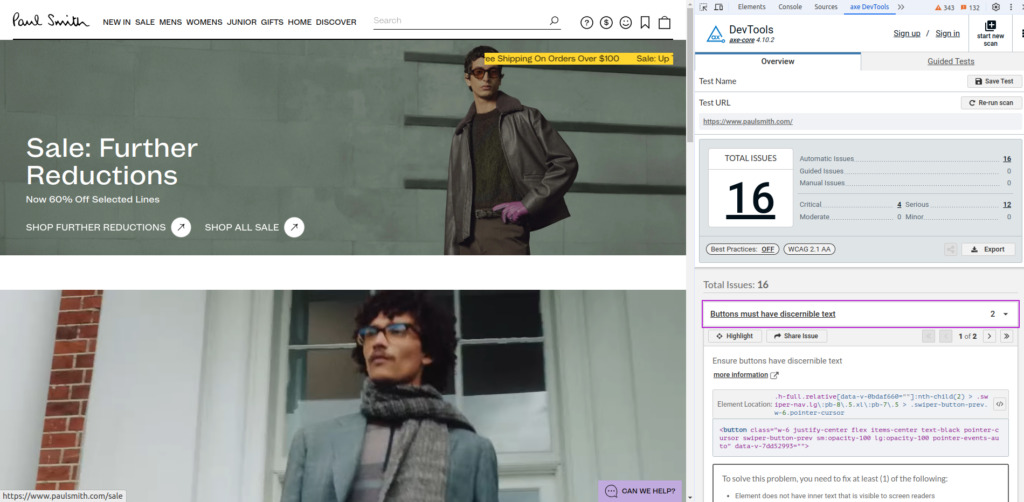The height and width of the screenshot is (502, 1024).
Task: Focus the Search input field
Action: coord(460,21)
